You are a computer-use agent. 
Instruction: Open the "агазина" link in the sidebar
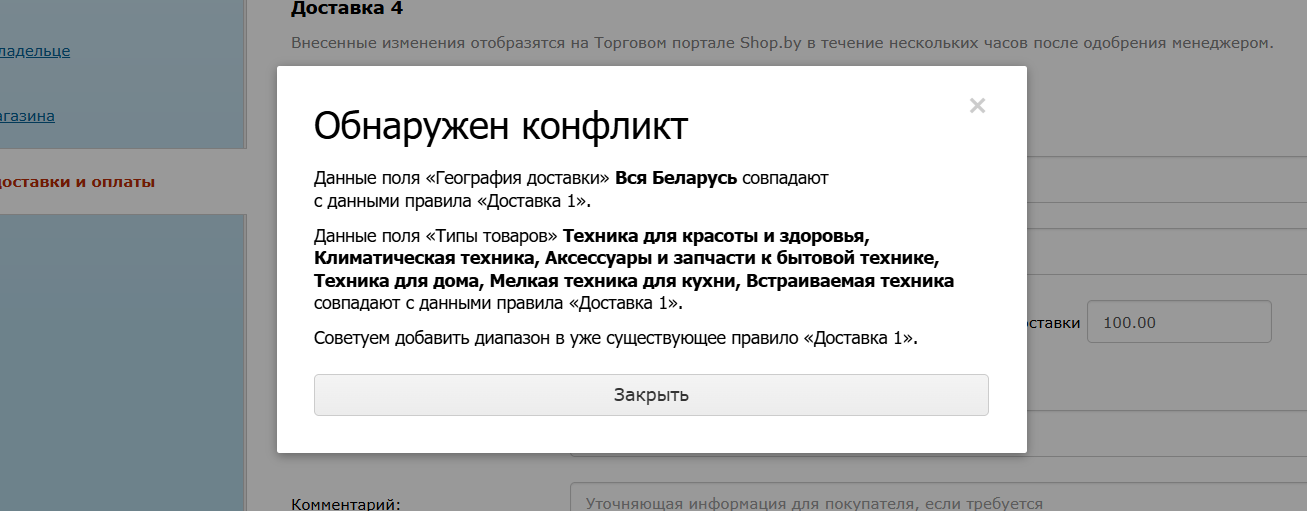(27, 116)
